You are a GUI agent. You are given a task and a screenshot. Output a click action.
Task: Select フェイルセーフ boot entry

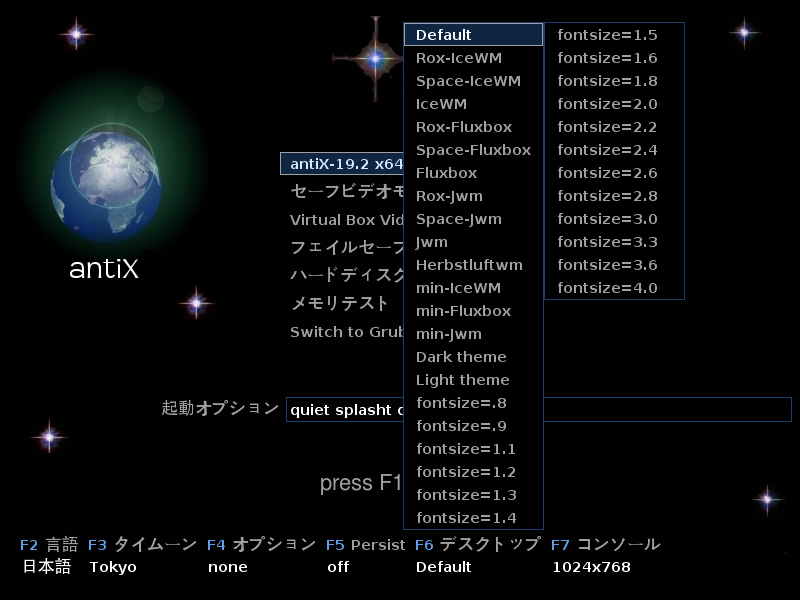[x=347, y=247]
